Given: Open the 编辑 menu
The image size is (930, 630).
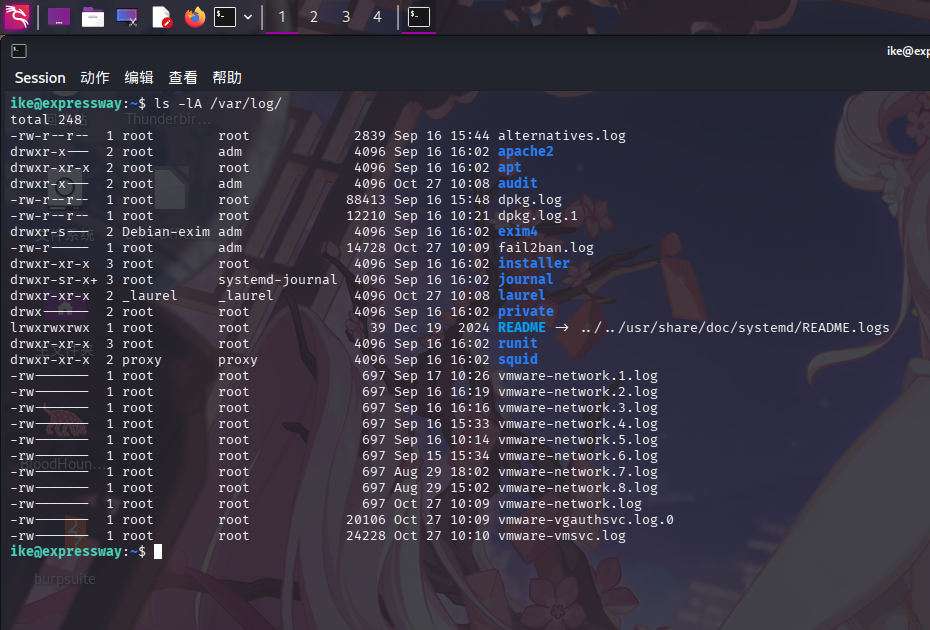Looking at the screenshot, I should (139, 78).
